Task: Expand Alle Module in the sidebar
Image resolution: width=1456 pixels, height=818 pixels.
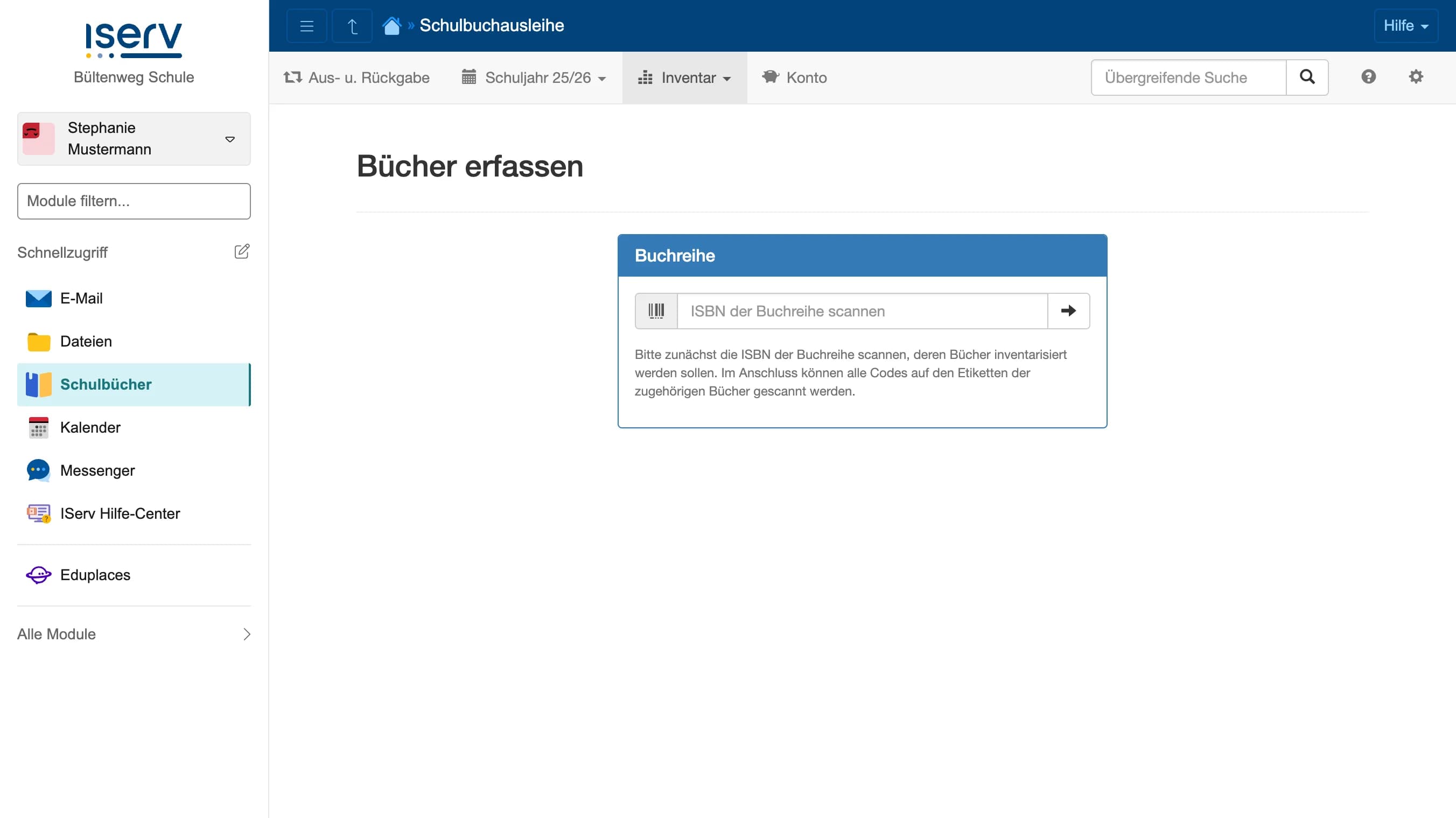Action: [57, 634]
